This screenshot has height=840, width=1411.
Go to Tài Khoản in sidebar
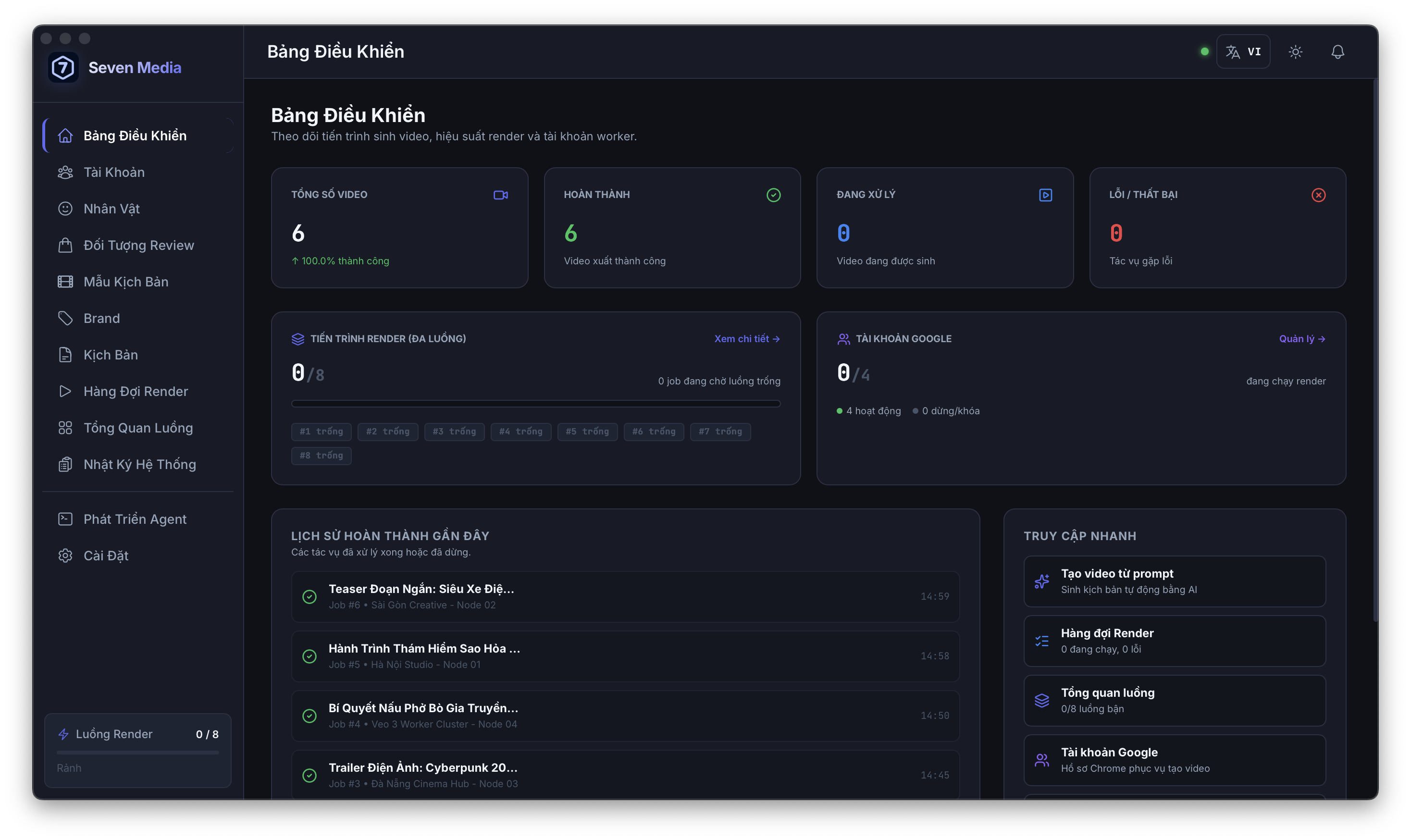pyautogui.click(x=139, y=172)
